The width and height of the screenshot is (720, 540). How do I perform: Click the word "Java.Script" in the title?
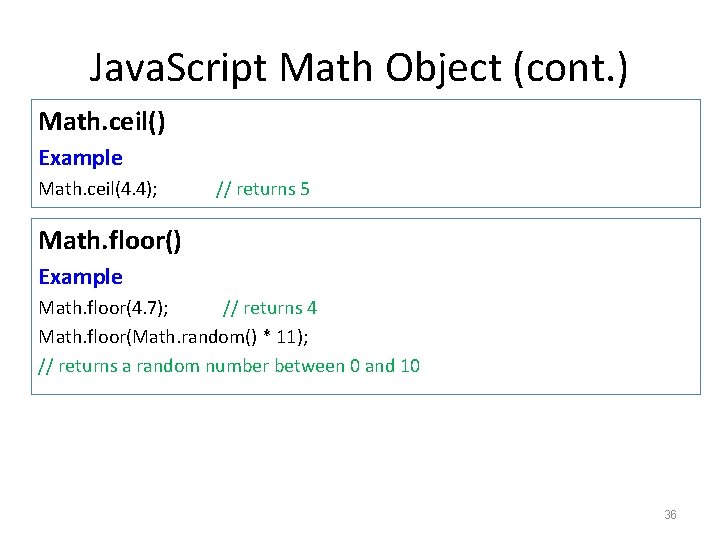179,67
